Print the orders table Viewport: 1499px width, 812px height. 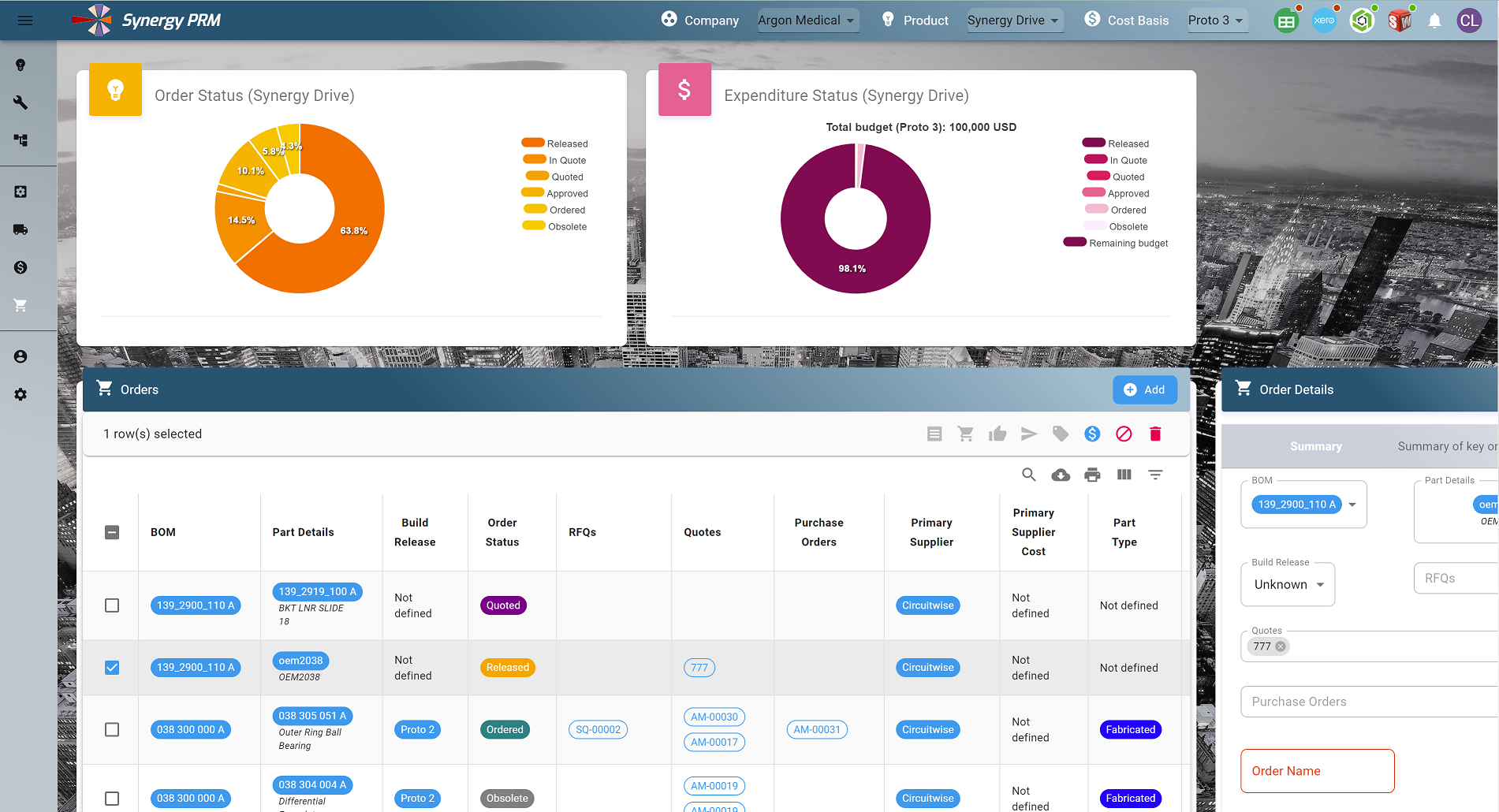[1092, 475]
